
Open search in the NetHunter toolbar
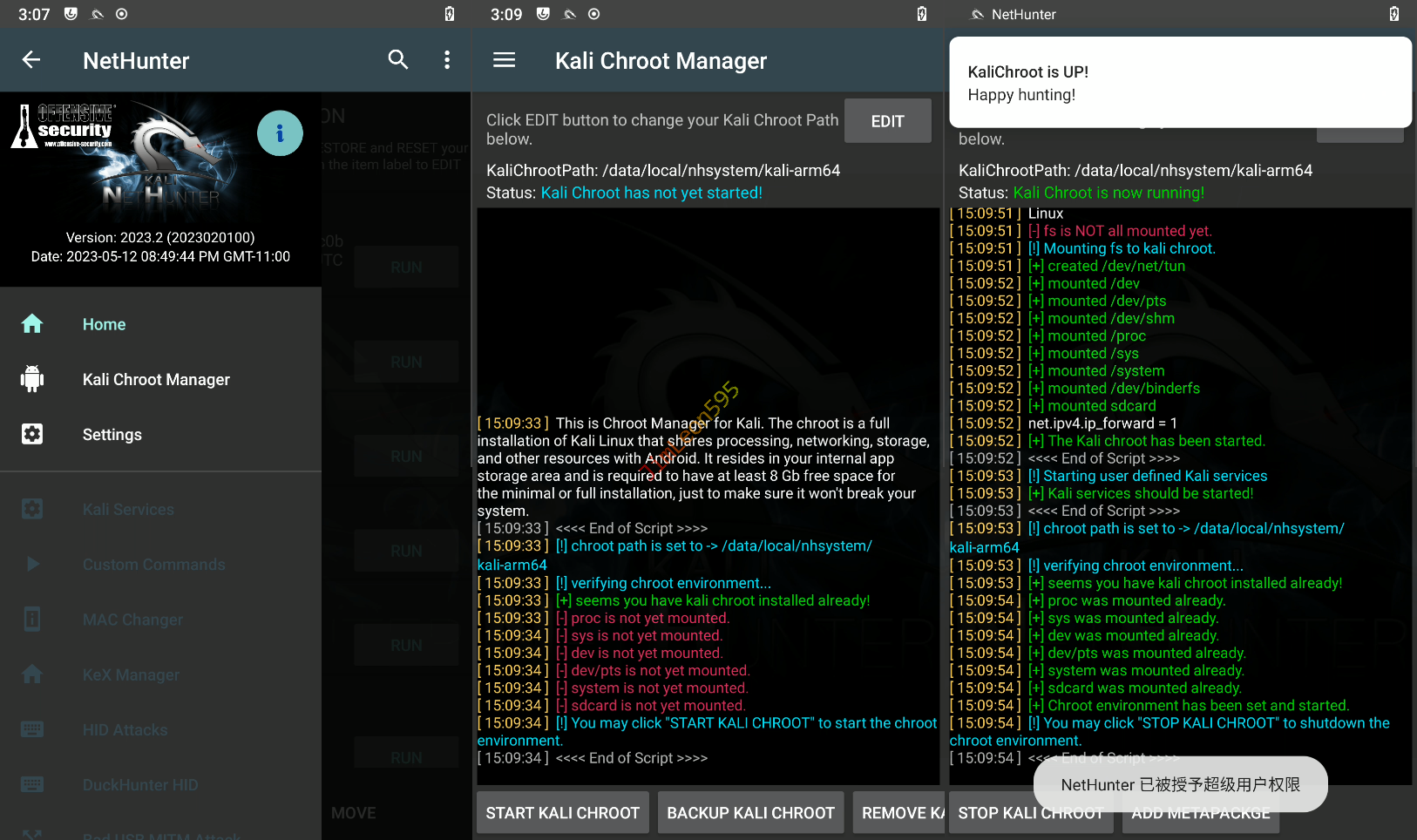coord(398,60)
